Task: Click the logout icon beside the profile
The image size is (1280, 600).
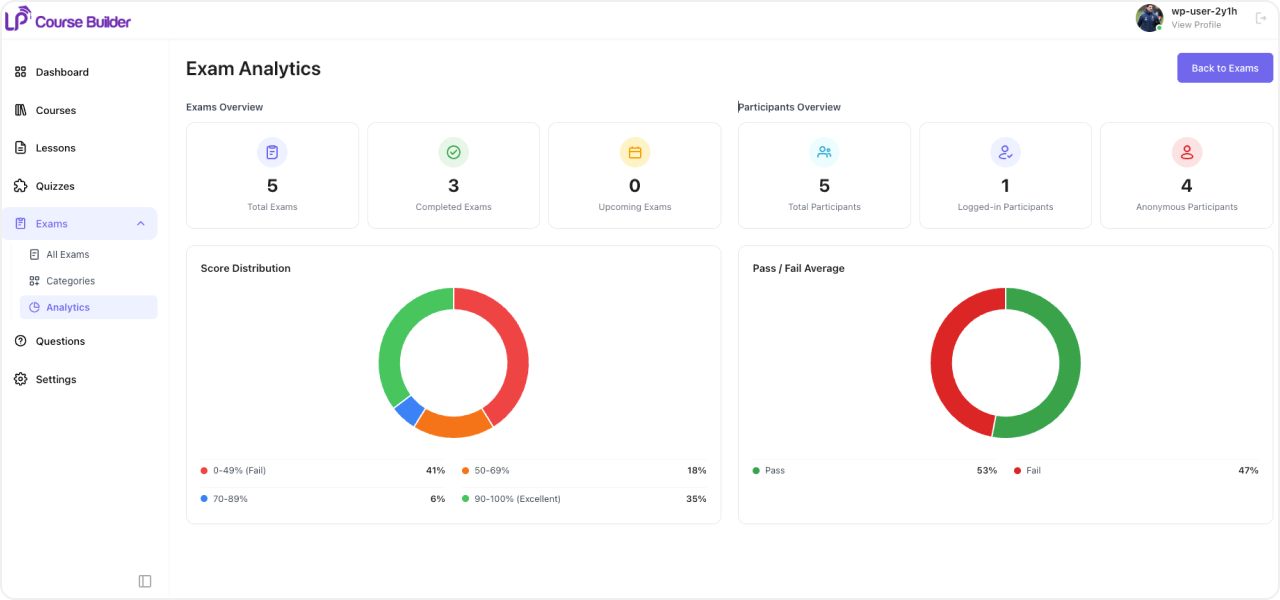Action: [1260, 18]
